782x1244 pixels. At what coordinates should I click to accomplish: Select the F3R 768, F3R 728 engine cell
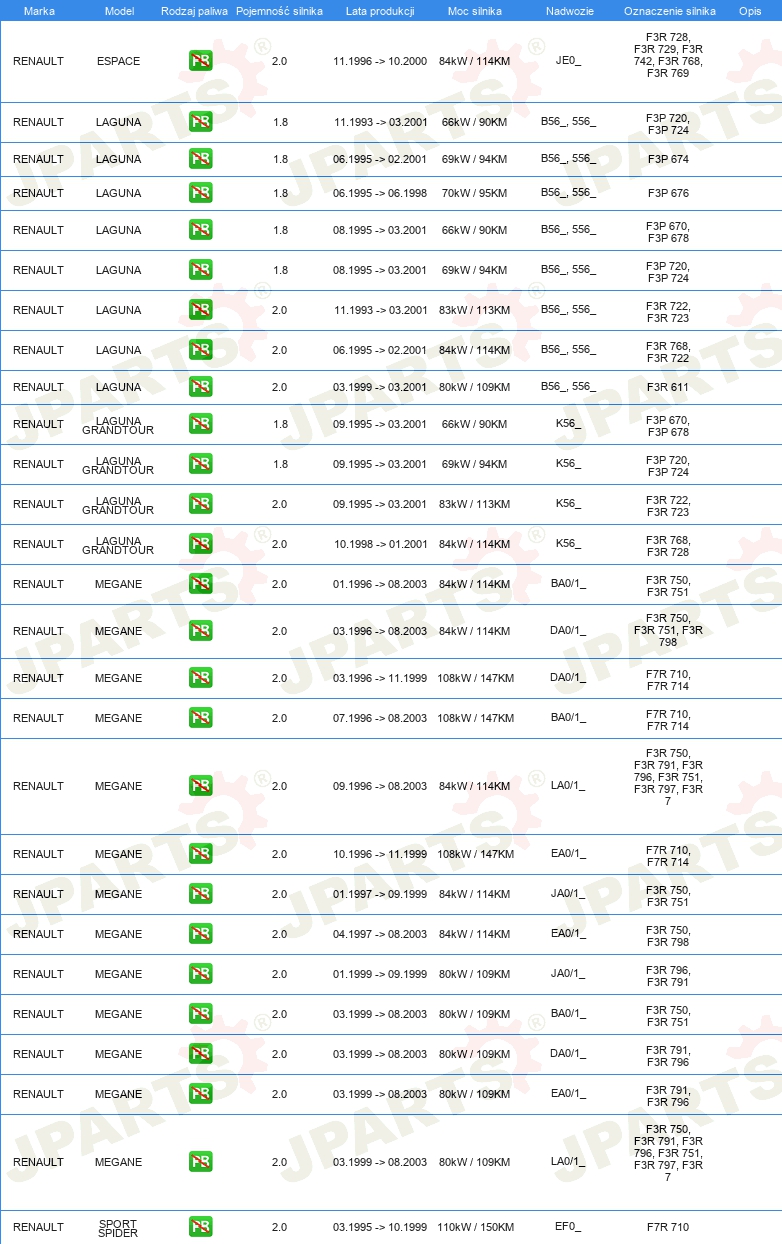(668, 546)
